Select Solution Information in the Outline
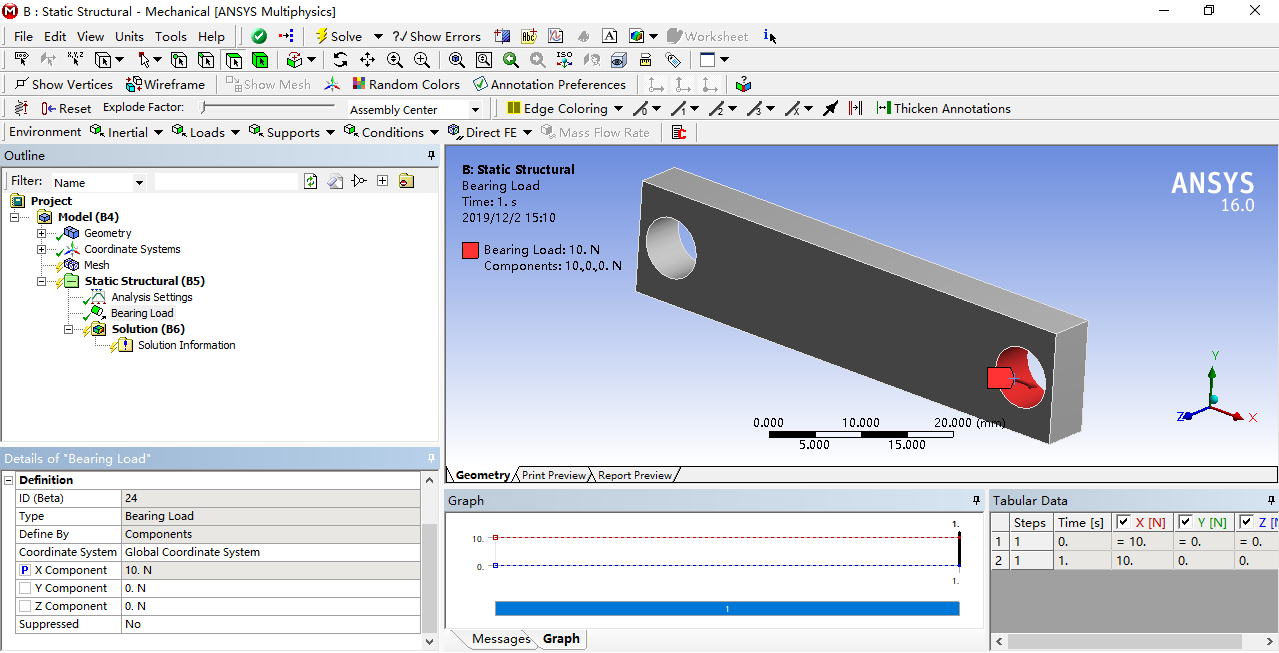Viewport: 1279px width, 653px height. coord(186,345)
